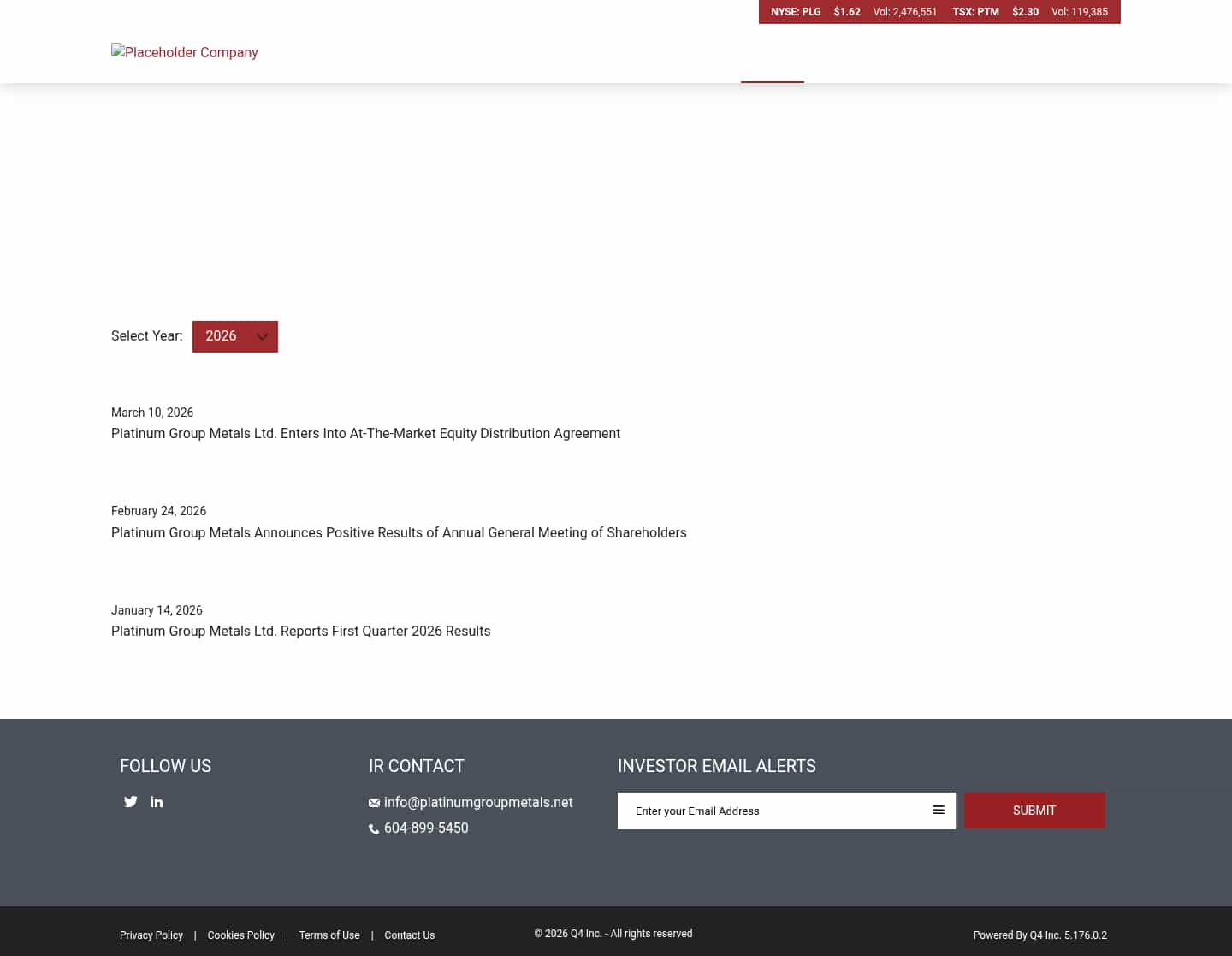
Task: Open the Annual General Meeting results announcement
Action: click(x=399, y=532)
